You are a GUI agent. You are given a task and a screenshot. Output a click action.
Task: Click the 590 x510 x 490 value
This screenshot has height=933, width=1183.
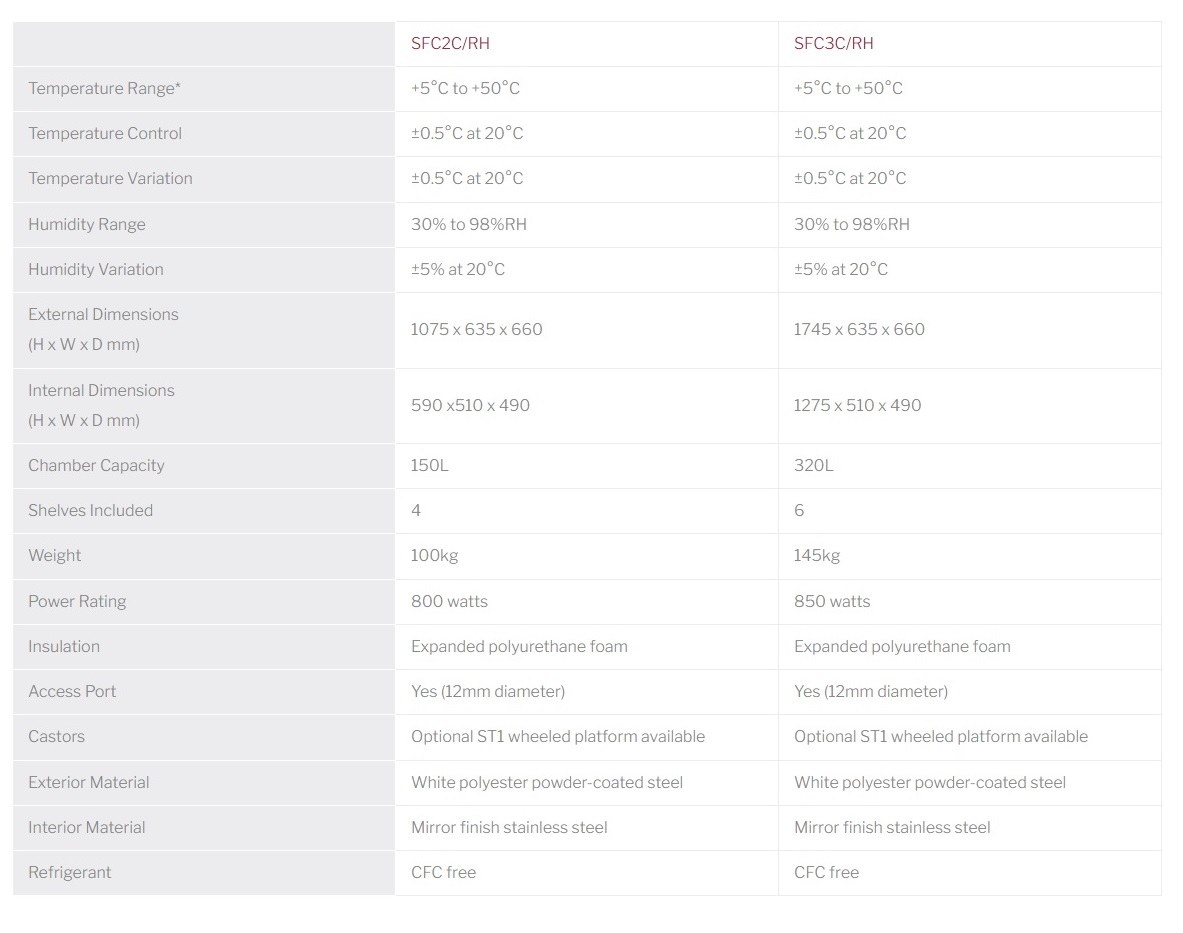click(x=470, y=405)
